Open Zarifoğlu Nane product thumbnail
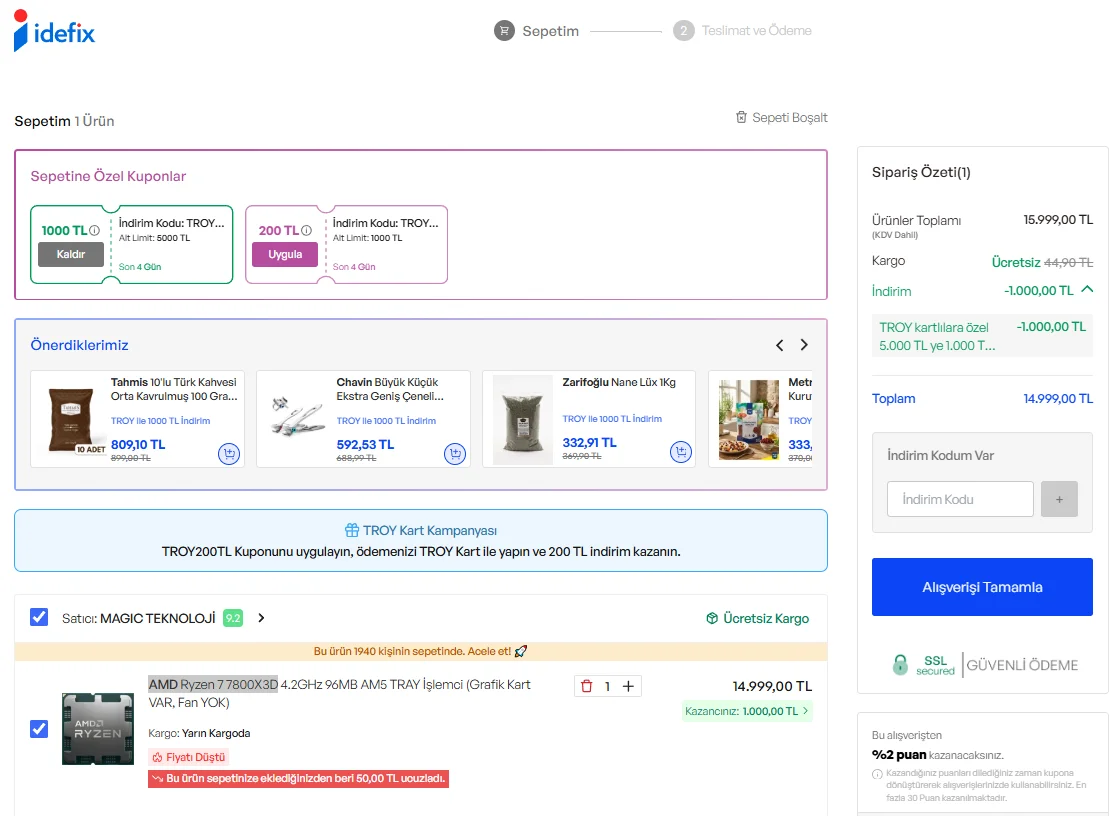This screenshot has height=816, width=1110. [x=522, y=420]
